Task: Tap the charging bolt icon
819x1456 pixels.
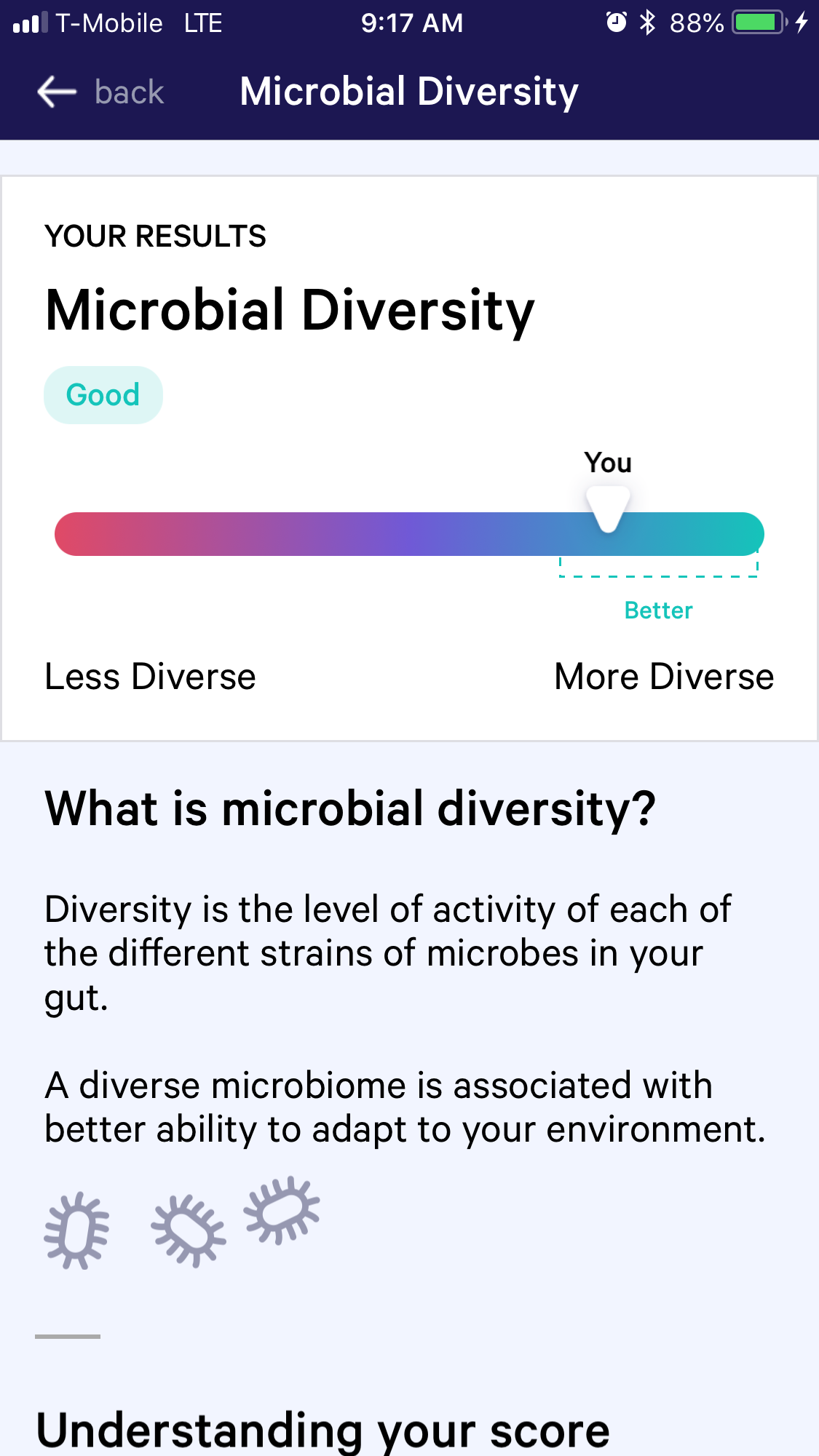Action: tap(802, 23)
